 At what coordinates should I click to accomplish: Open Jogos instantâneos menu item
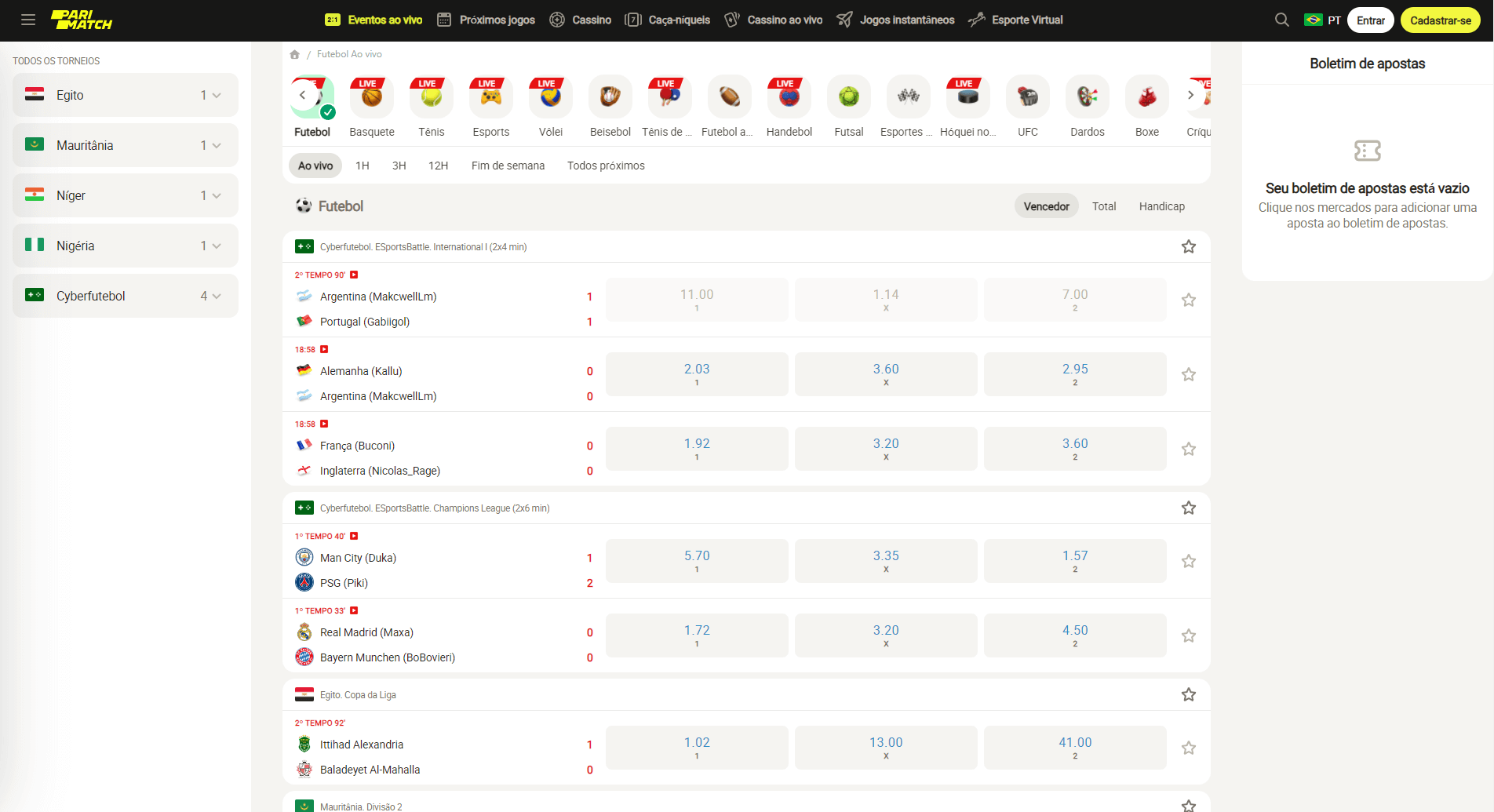point(895,20)
